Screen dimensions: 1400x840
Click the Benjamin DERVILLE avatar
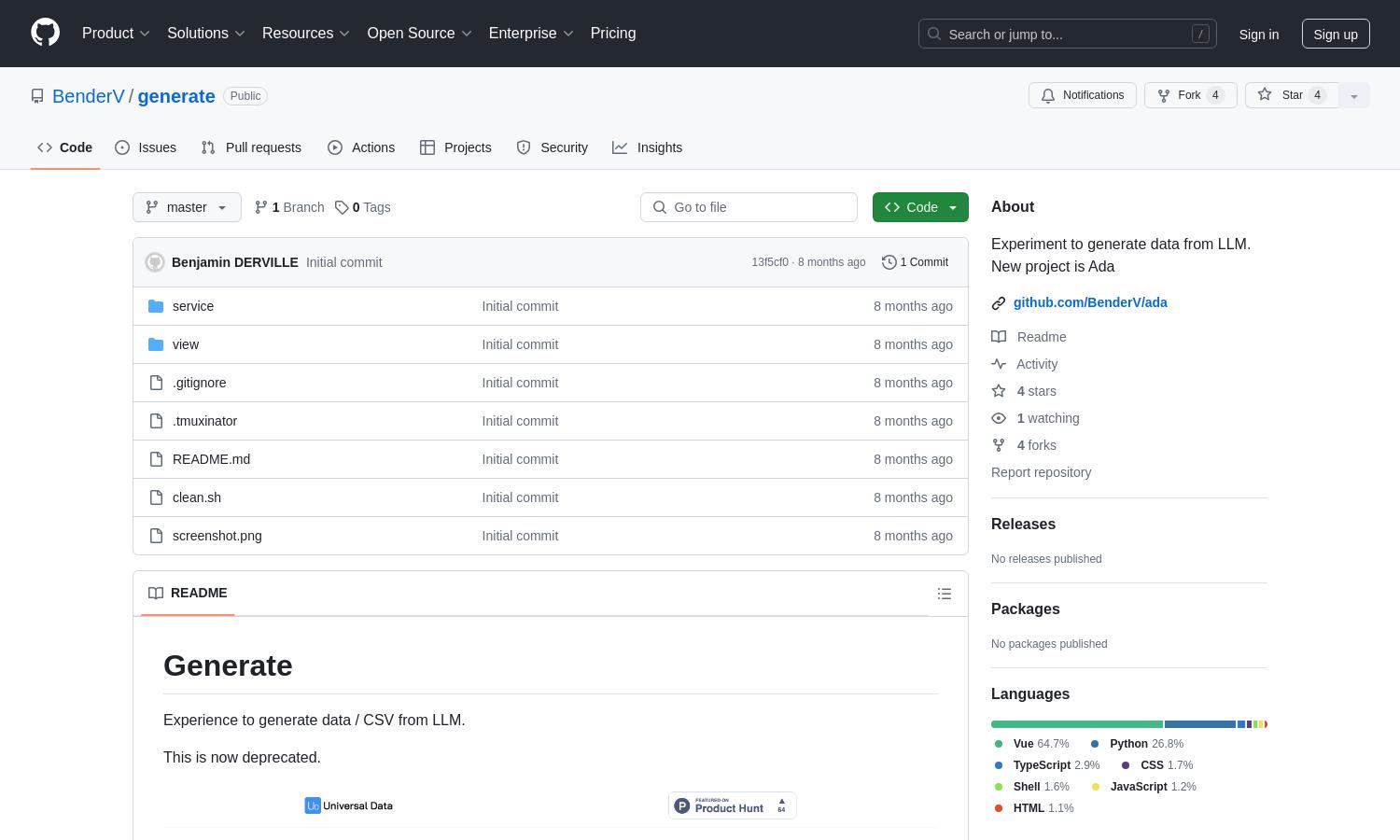pos(155,262)
